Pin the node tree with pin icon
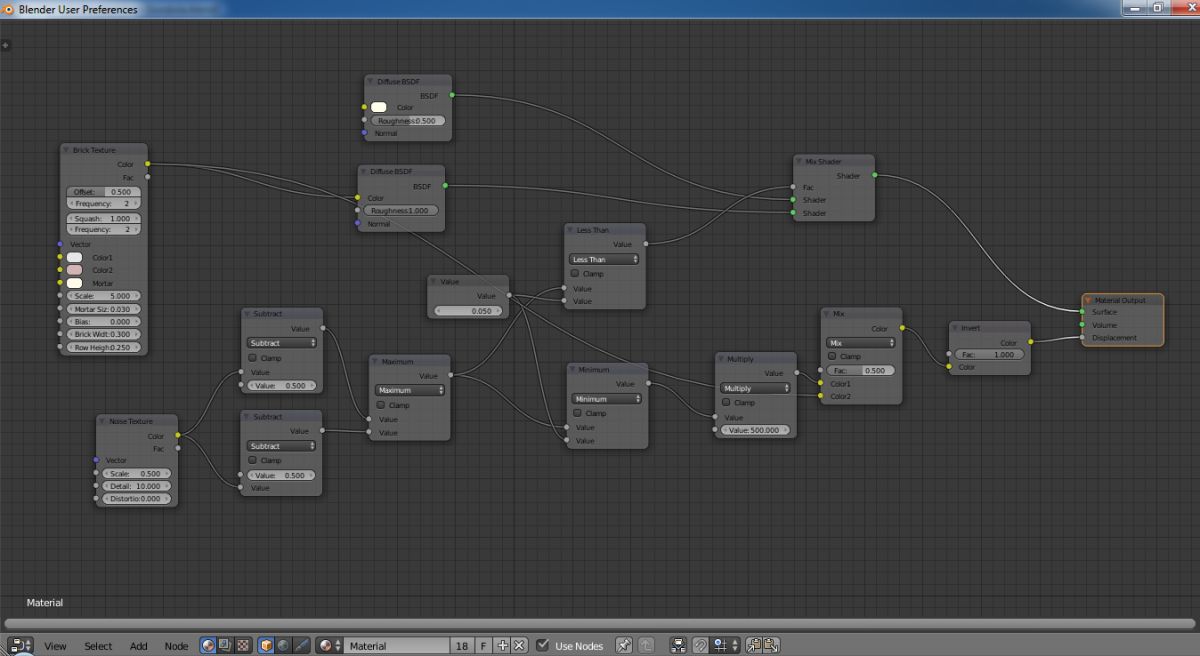The height and width of the screenshot is (656, 1200). pos(624,646)
